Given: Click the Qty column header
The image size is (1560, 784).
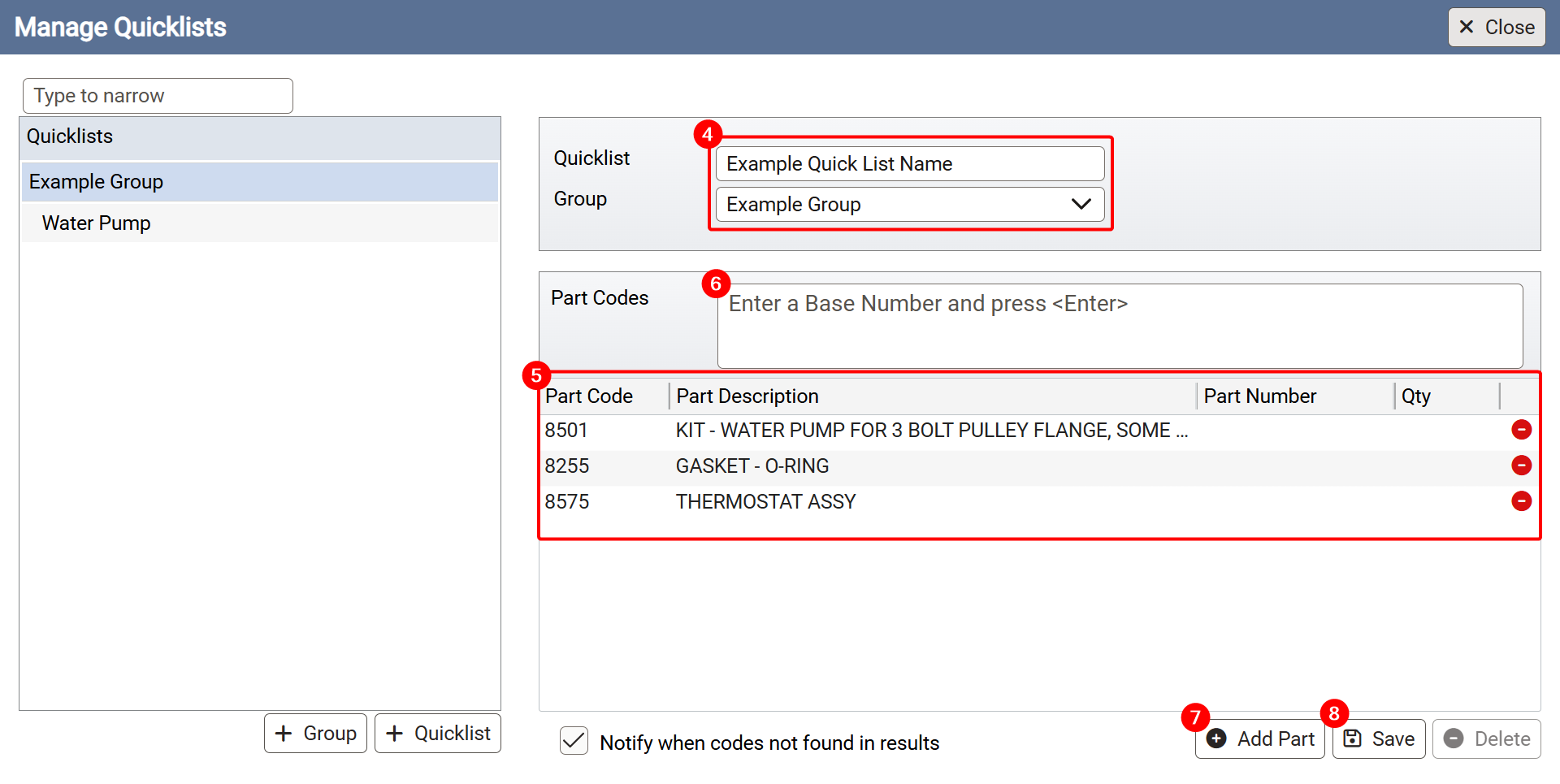Looking at the screenshot, I should point(1415,396).
